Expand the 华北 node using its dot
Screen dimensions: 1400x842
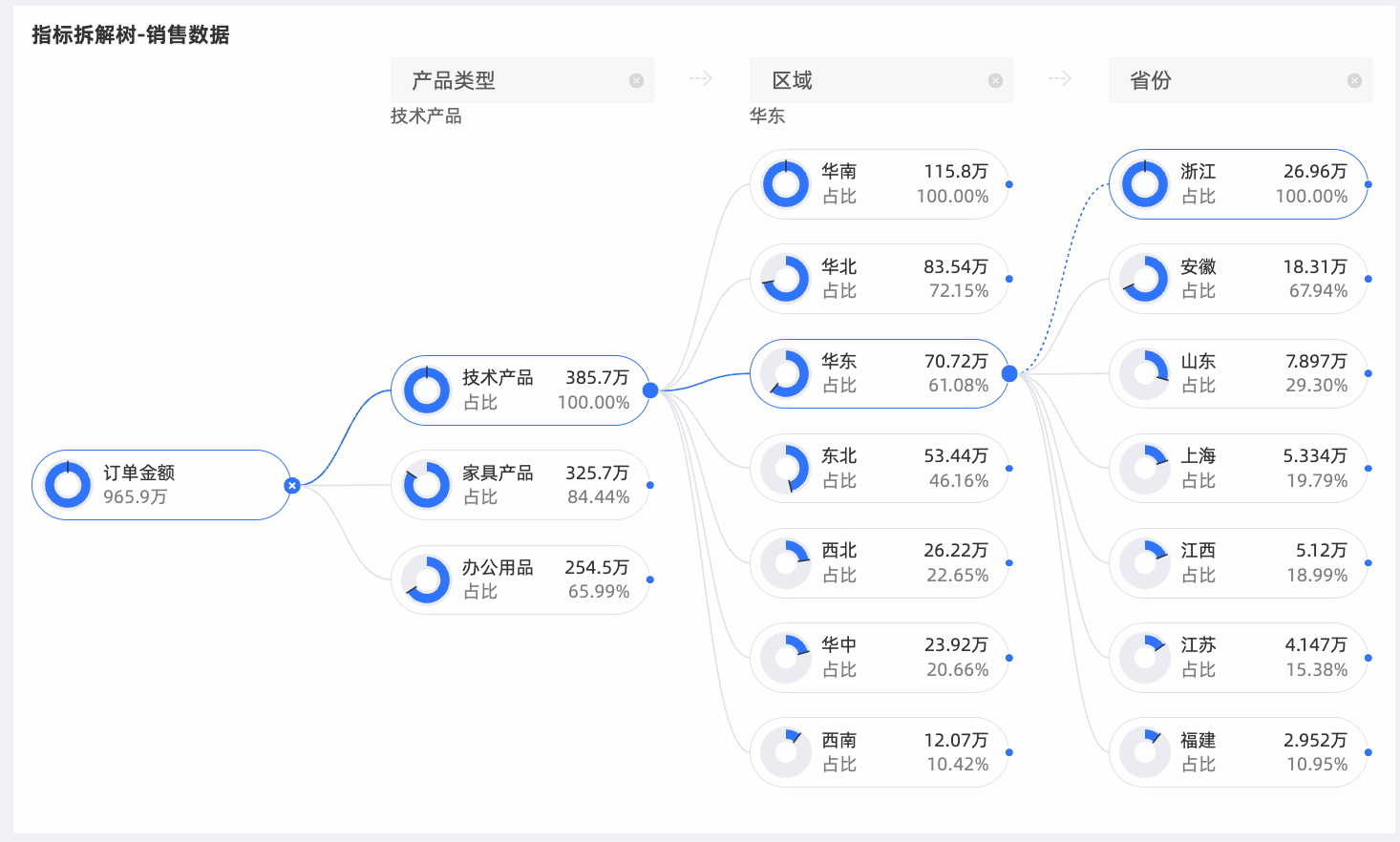click(1009, 279)
